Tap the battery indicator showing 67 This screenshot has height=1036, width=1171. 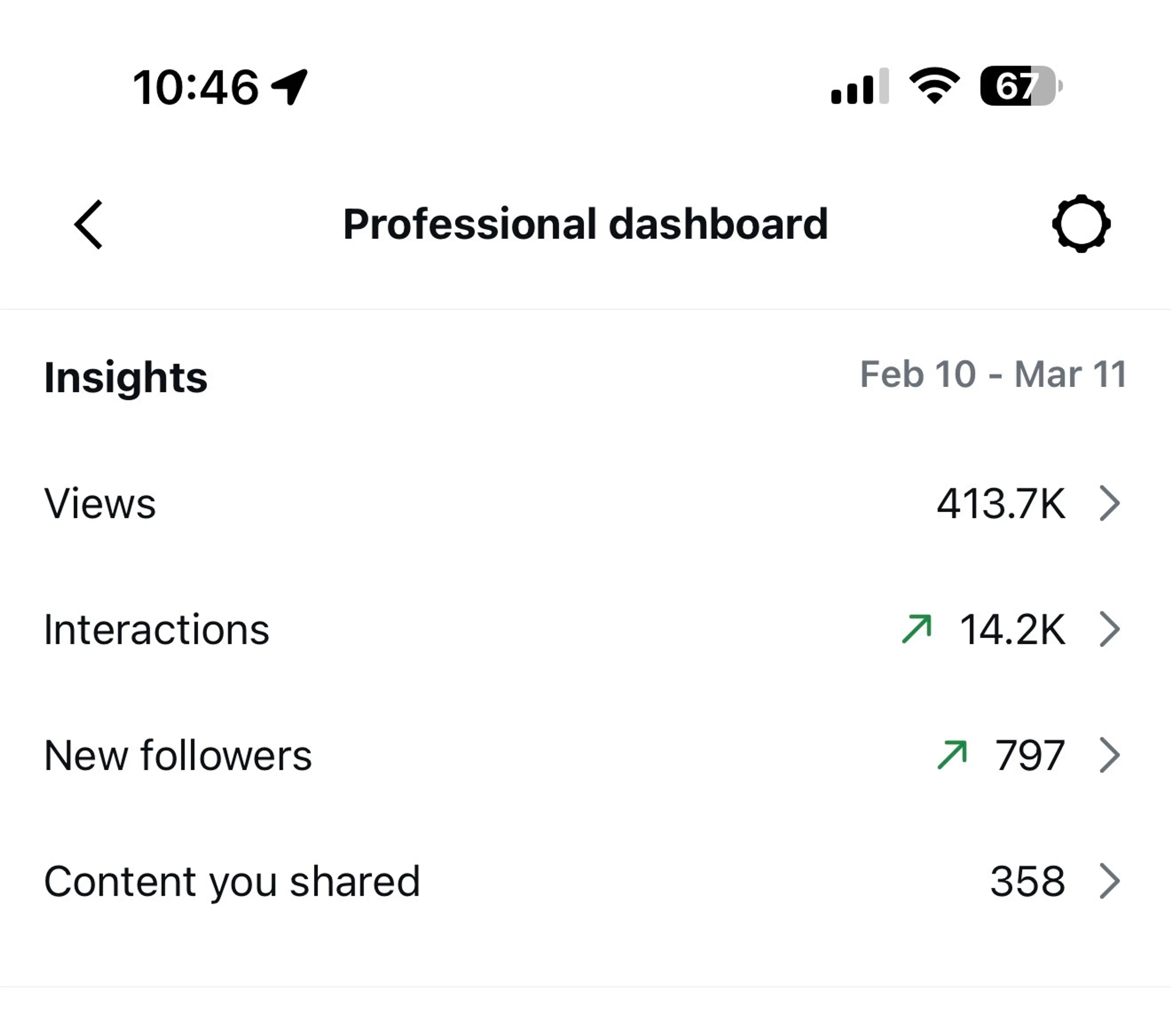click(1022, 86)
